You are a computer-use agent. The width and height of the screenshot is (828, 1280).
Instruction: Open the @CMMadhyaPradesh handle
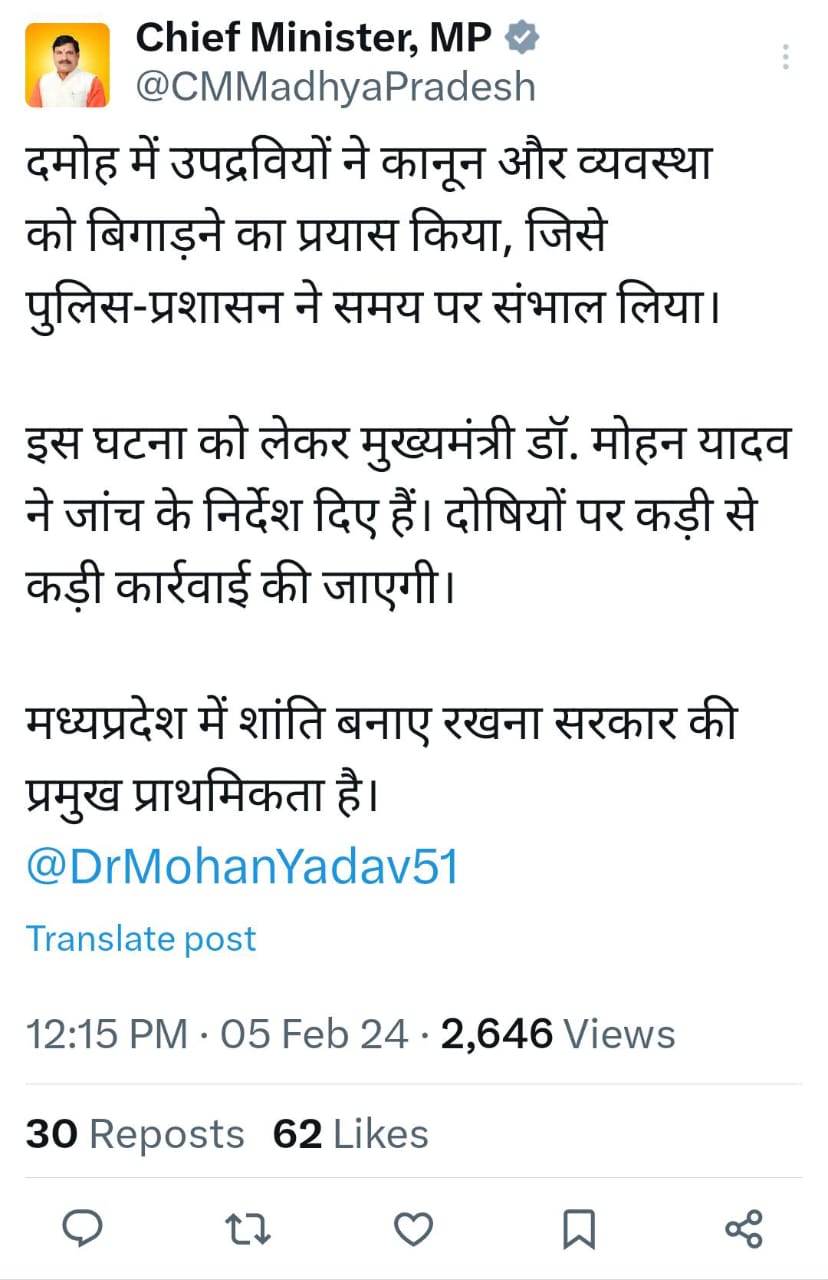pyautogui.click(x=336, y=87)
